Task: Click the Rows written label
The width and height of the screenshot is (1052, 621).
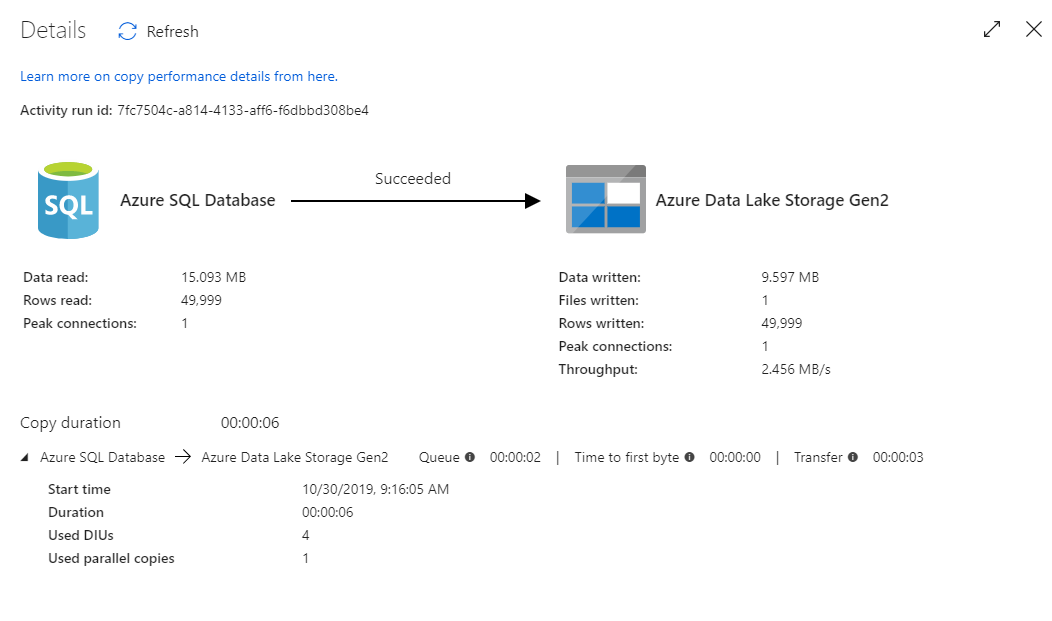Action: [601, 323]
